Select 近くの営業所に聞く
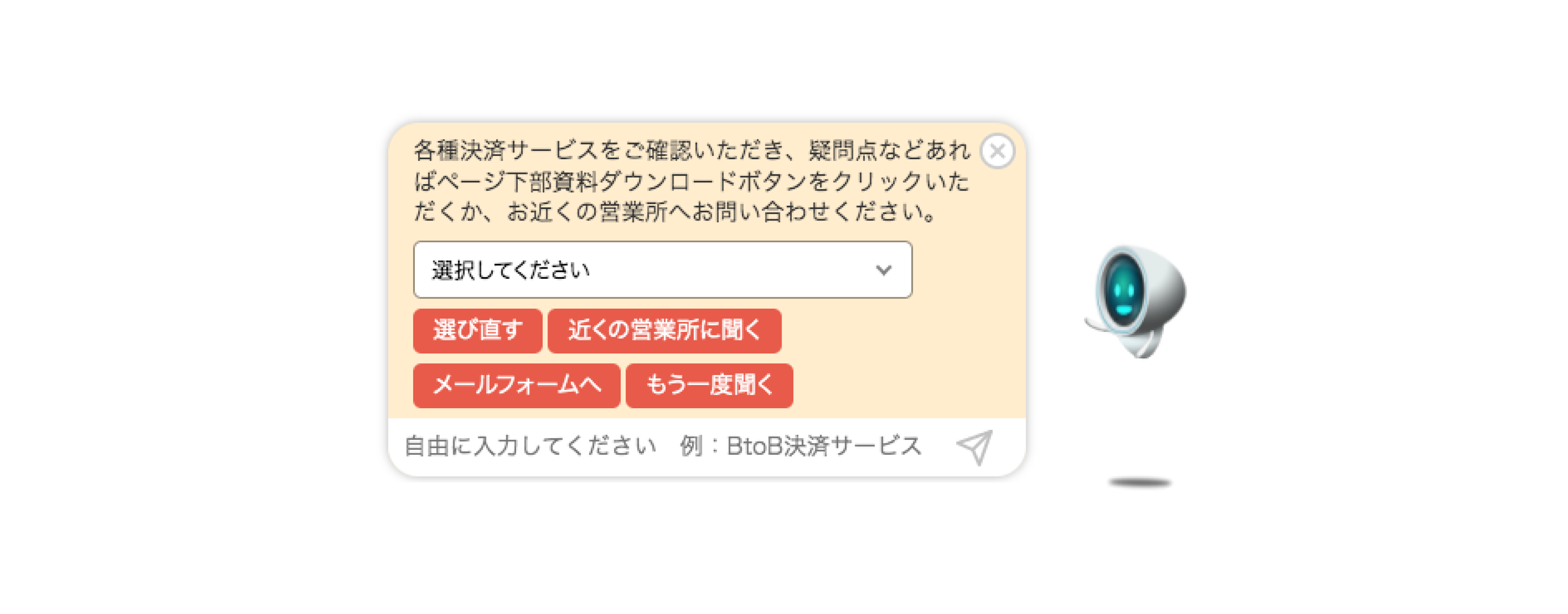 (x=664, y=330)
